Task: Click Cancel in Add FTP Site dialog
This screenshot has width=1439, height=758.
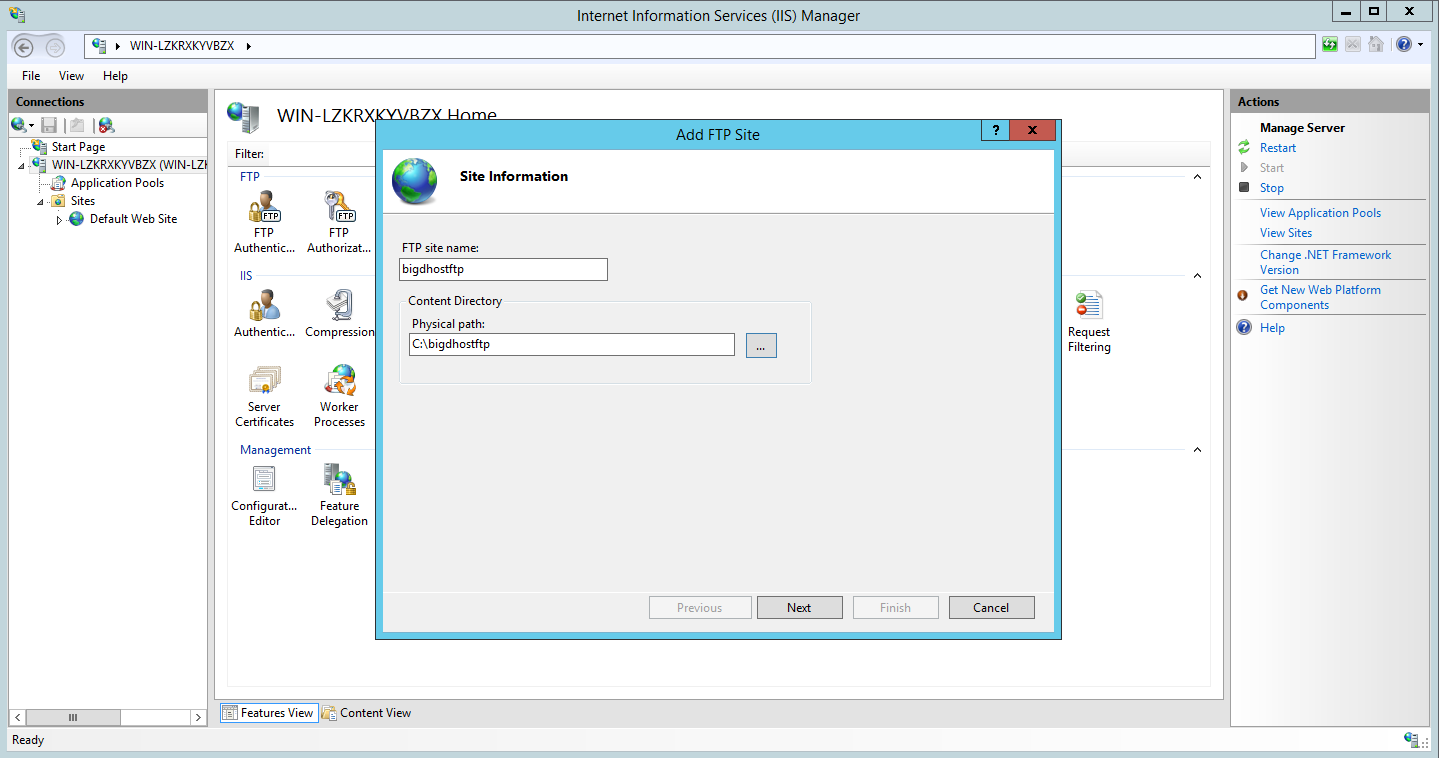Action: (991, 607)
